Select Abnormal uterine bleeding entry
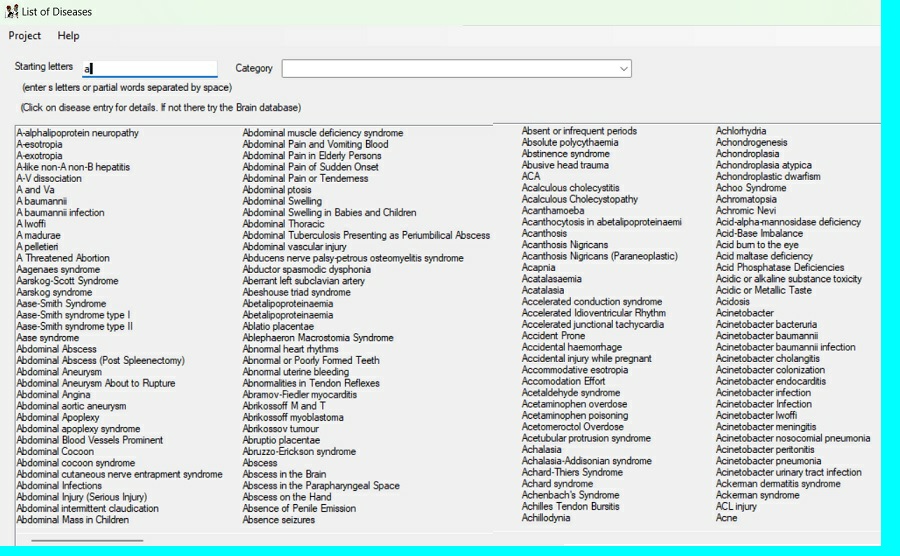The image size is (900, 556). [296, 372]
